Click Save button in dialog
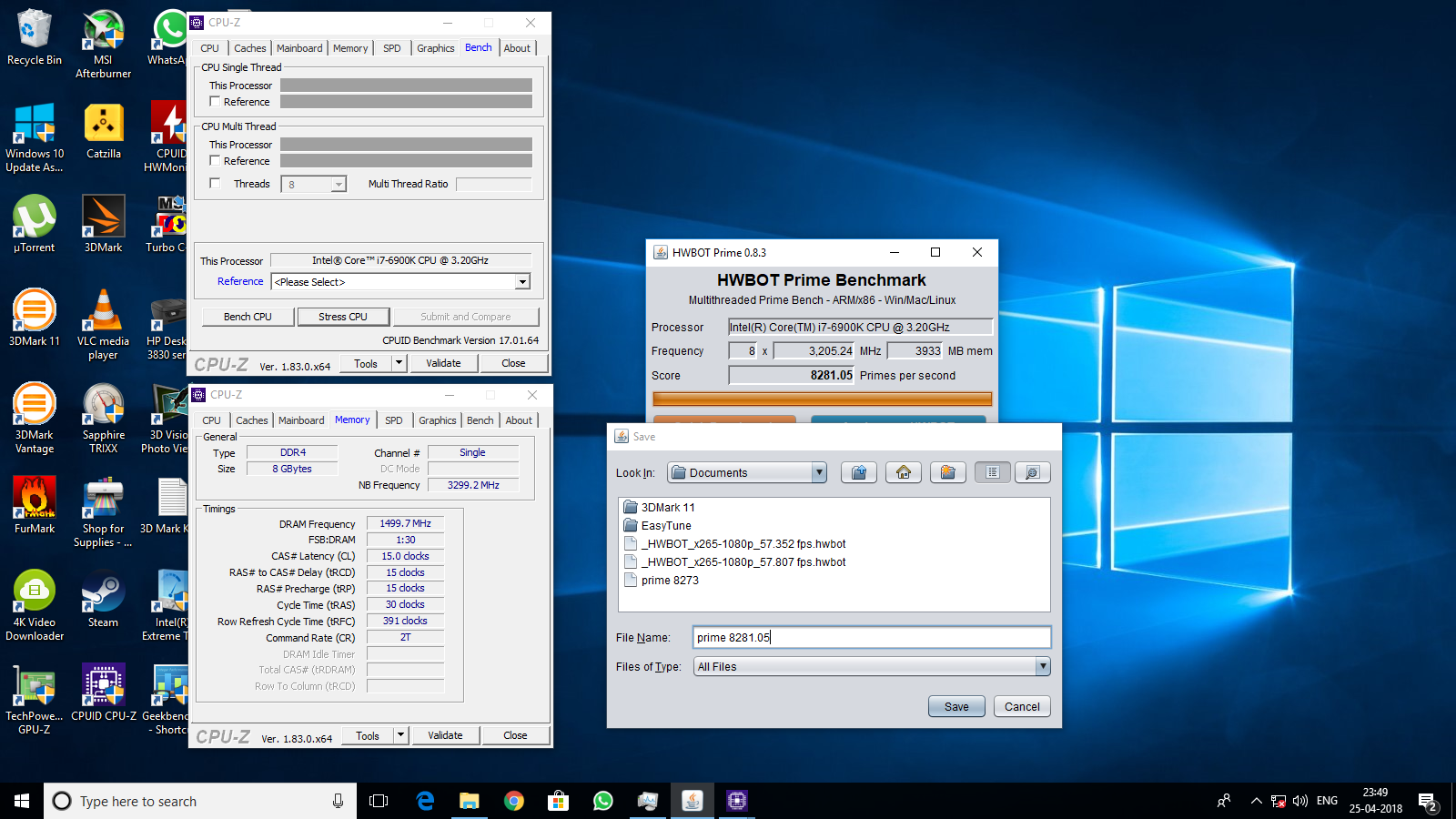This screenshot has width=1456, height=819. (956, 706)
